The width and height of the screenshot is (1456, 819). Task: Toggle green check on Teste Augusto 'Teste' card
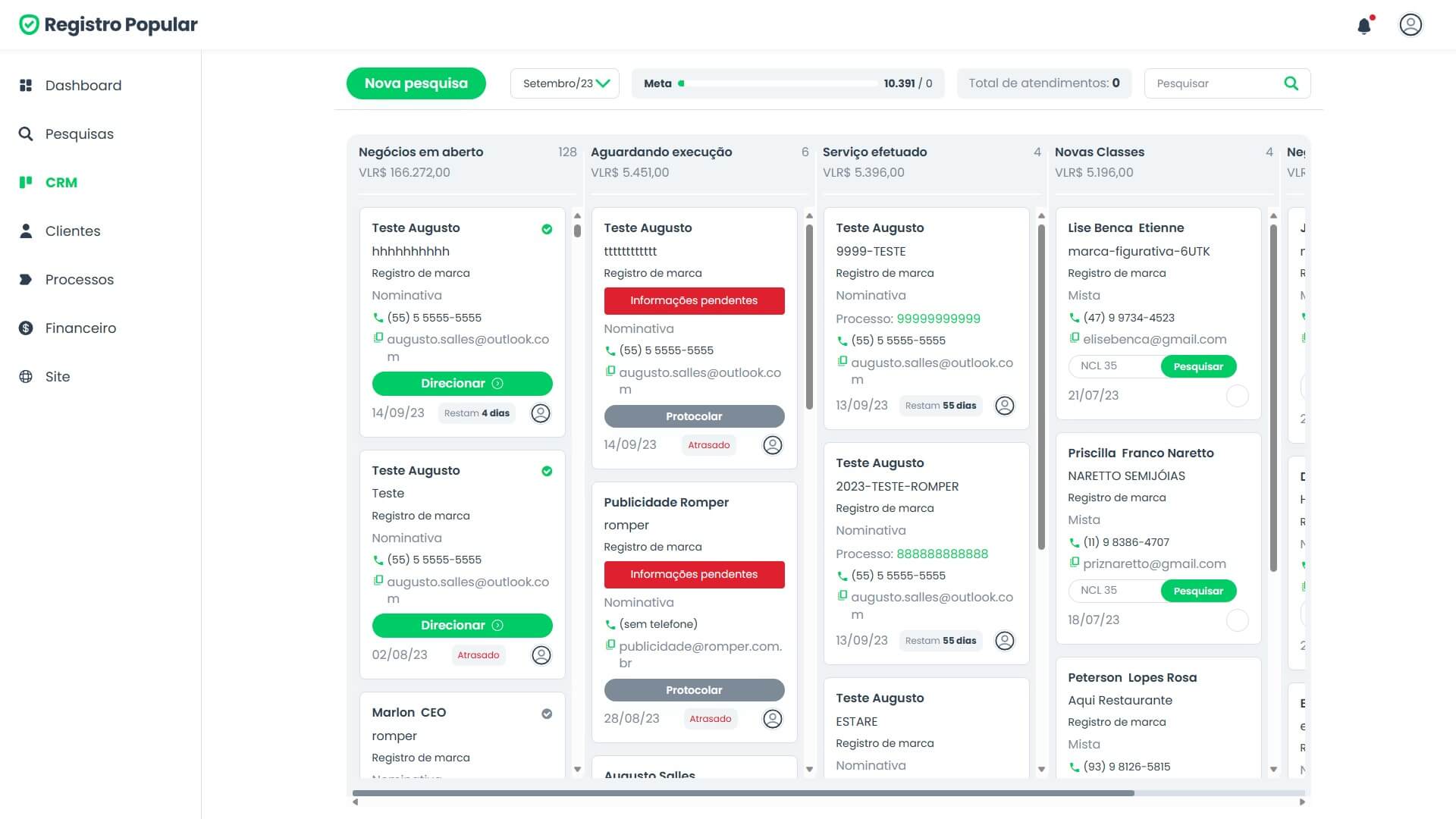pos(547,471)
